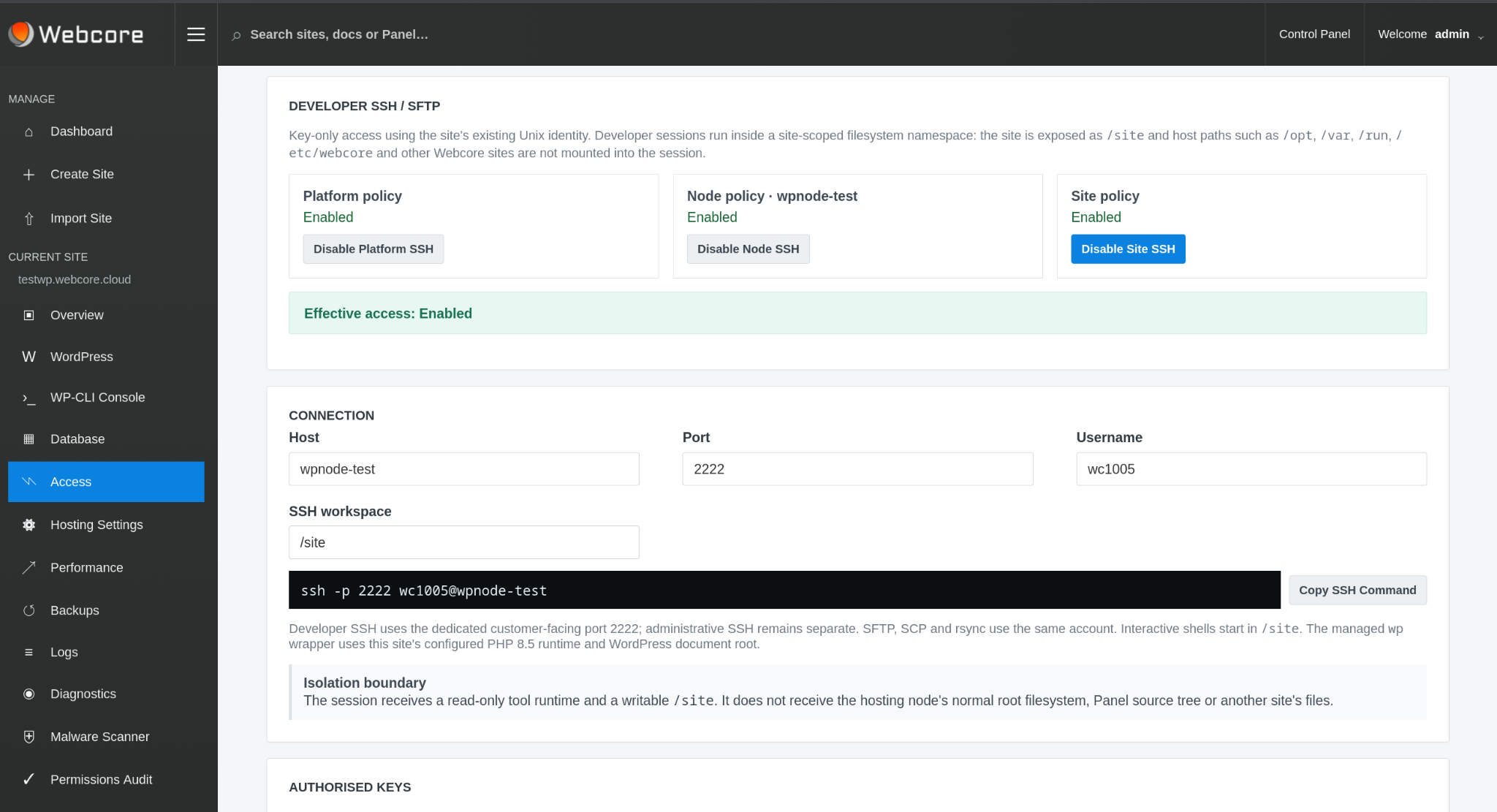
Task: Click the Welcome admin account label
Action: pos(1423,34)
